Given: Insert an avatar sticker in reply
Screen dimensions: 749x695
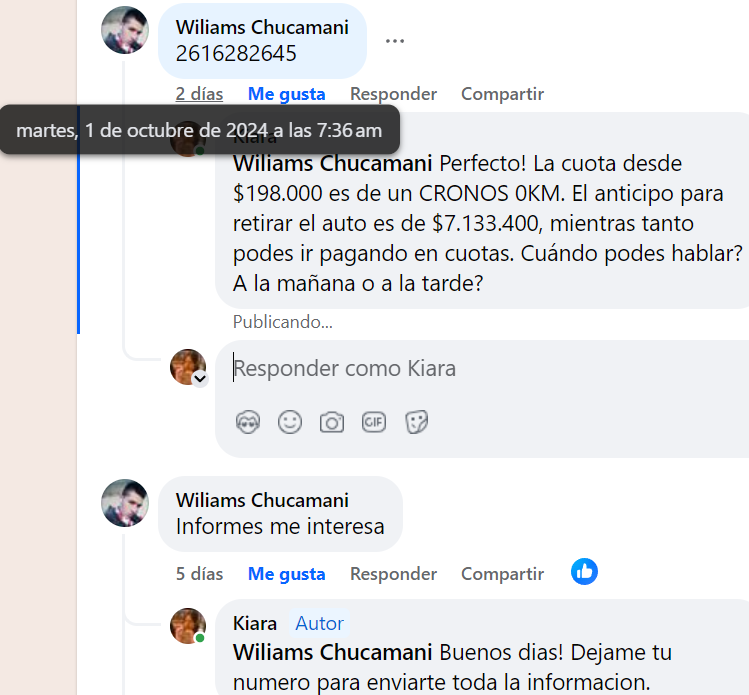Looking at the screenshot, I should tap(248, 422).
